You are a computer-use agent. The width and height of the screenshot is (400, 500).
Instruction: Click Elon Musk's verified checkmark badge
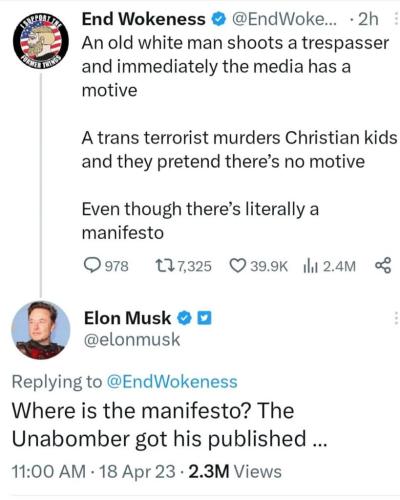point(184,318)
